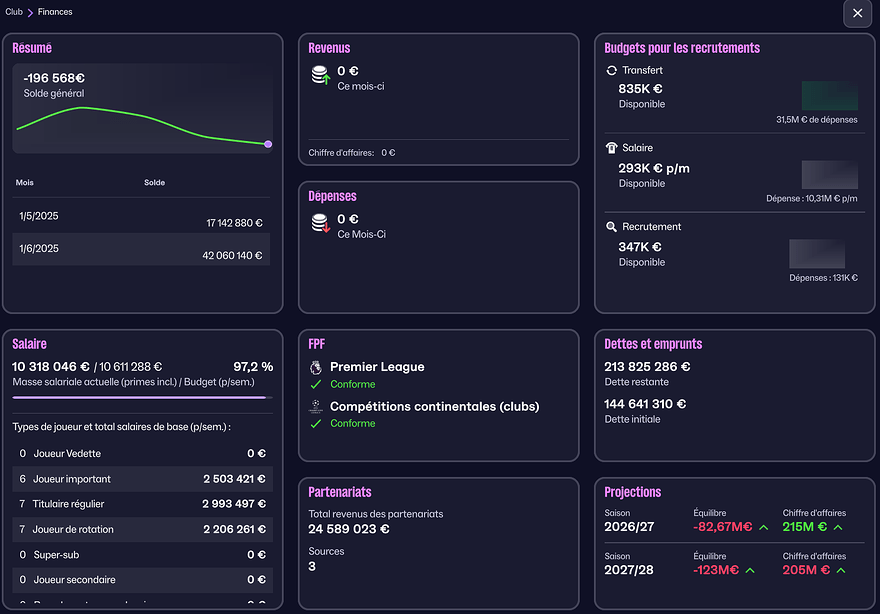Click the green arrow beside 215M € turnover

(x=838, y=527)
